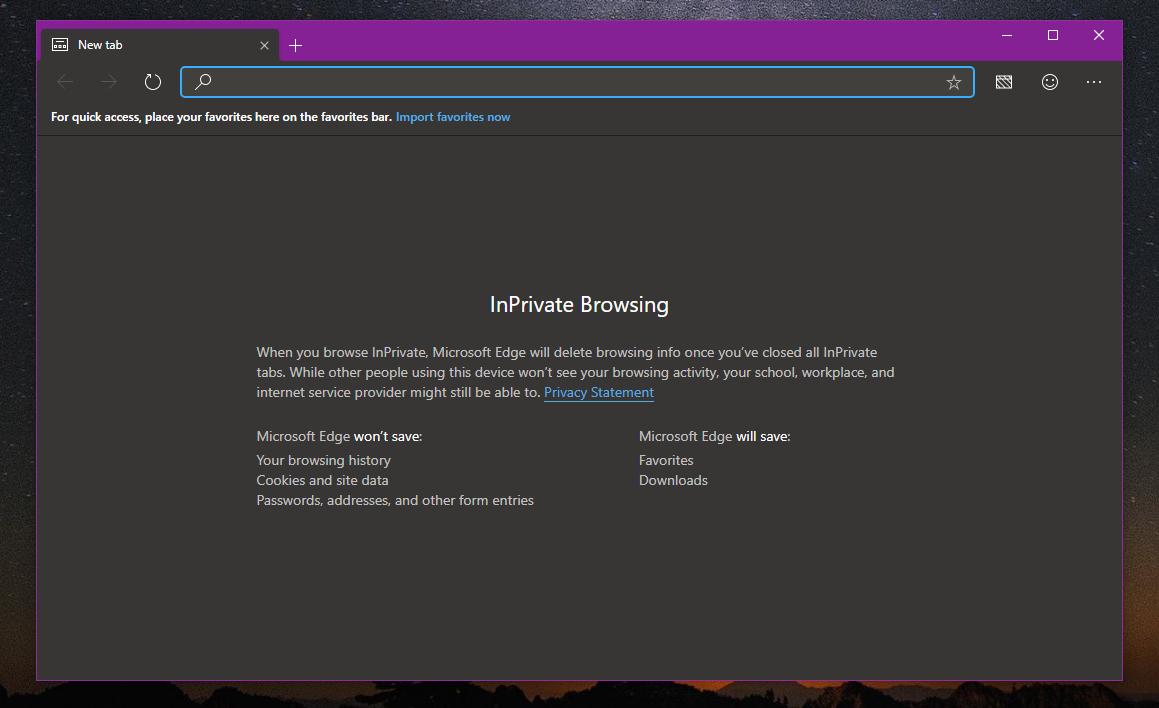Image resolution: width=1159 pixels, height=708 pixels.
Task: Refresh the page with the reload icon
Action: [152, 82]
